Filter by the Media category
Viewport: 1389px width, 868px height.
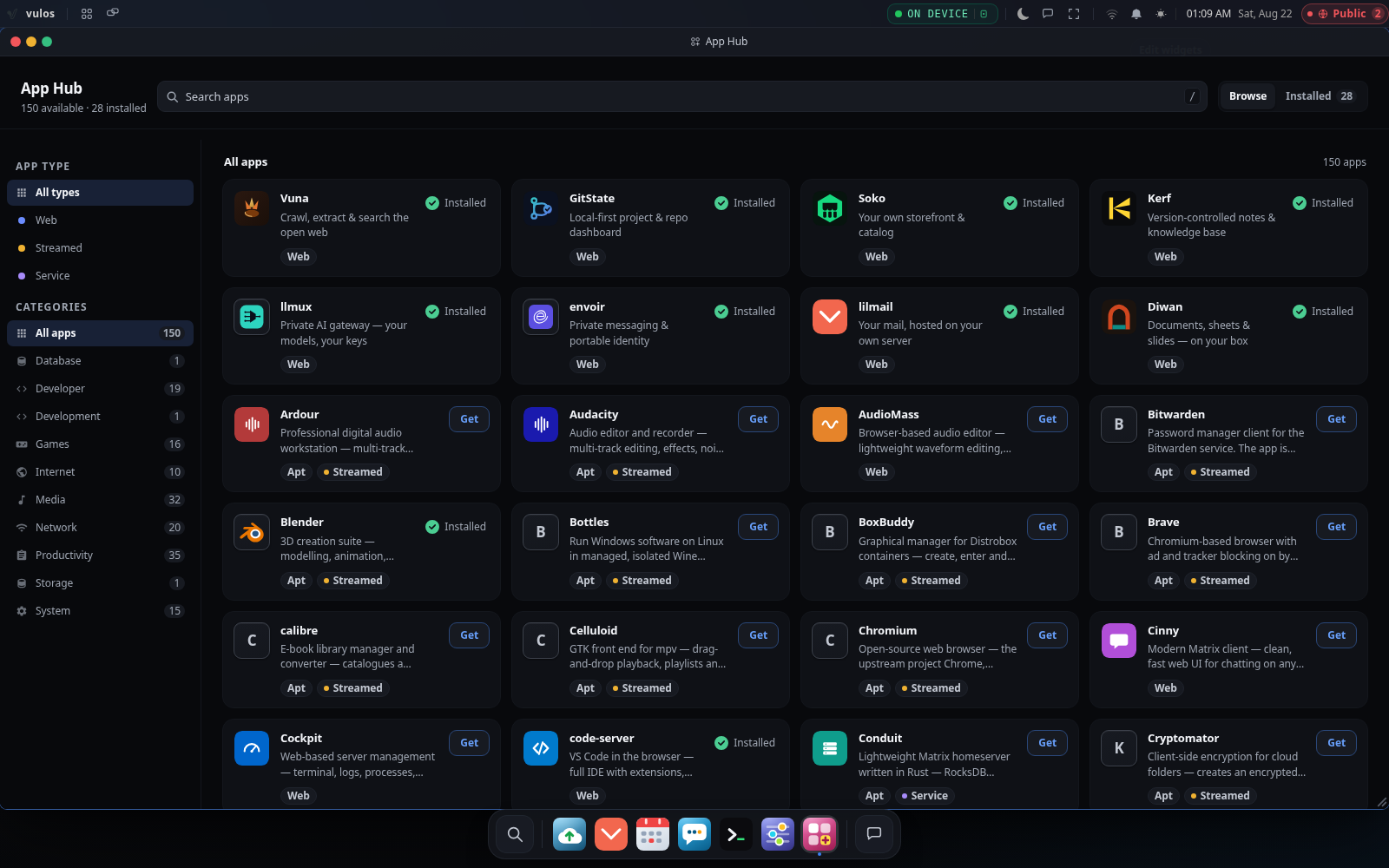[x=100, y=500]
